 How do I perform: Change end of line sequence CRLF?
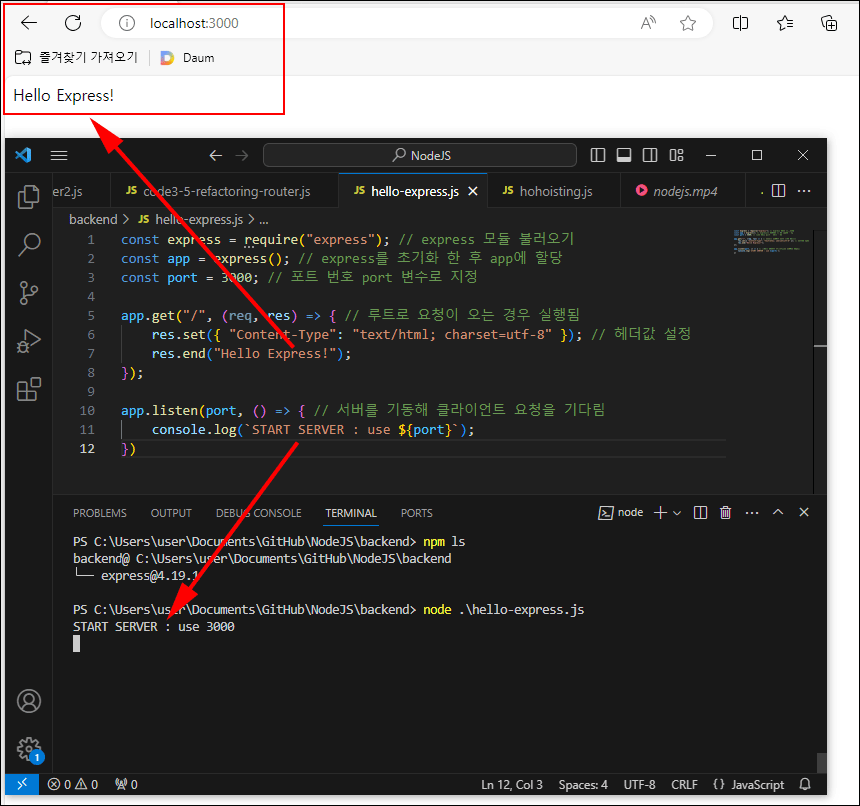coord(684,785)
